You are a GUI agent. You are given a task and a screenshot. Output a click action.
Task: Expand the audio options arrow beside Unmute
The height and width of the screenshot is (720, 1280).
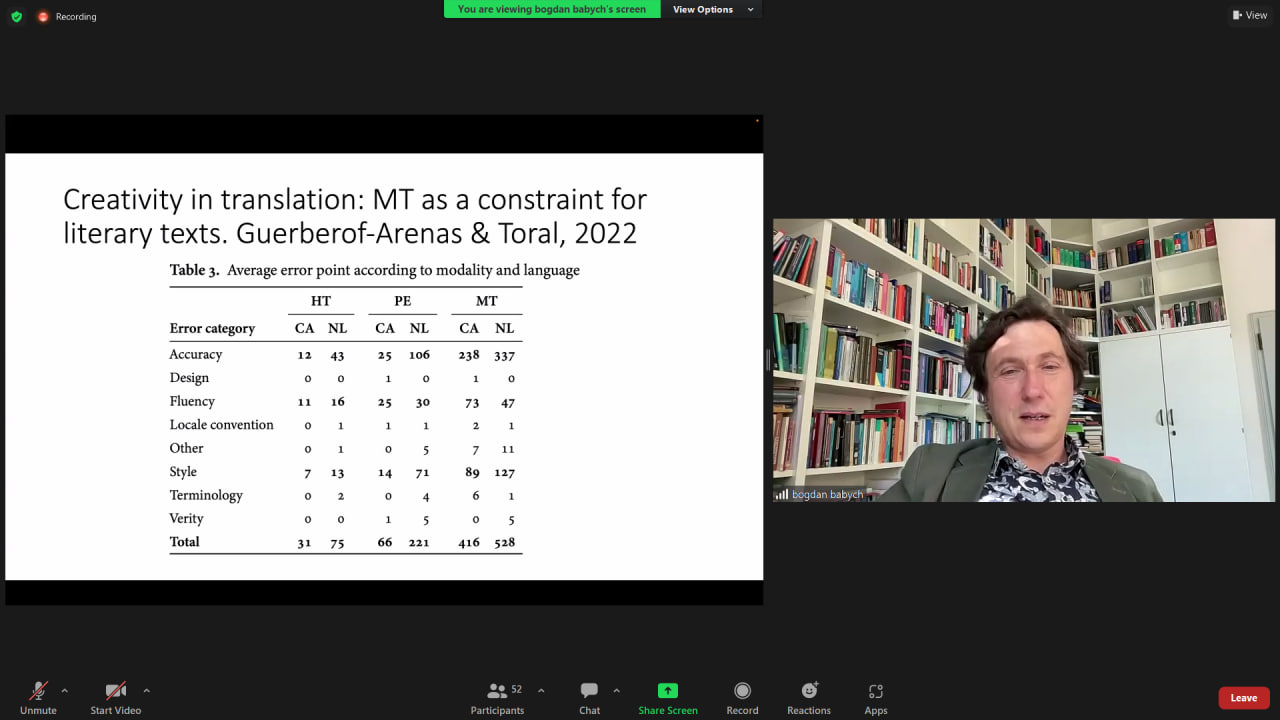(65, 690)
